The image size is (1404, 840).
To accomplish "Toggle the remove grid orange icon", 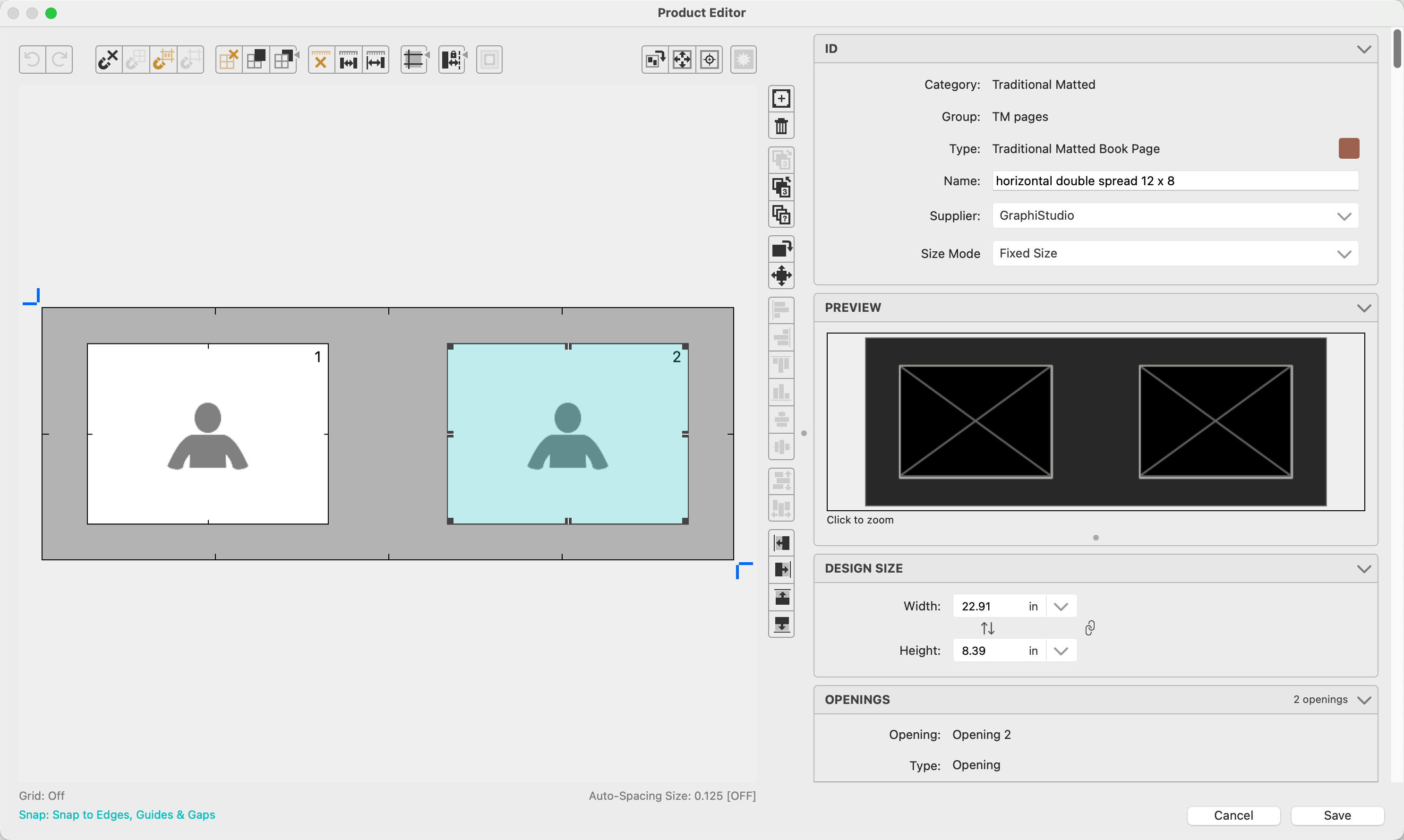I will click(x=229, y=60).
